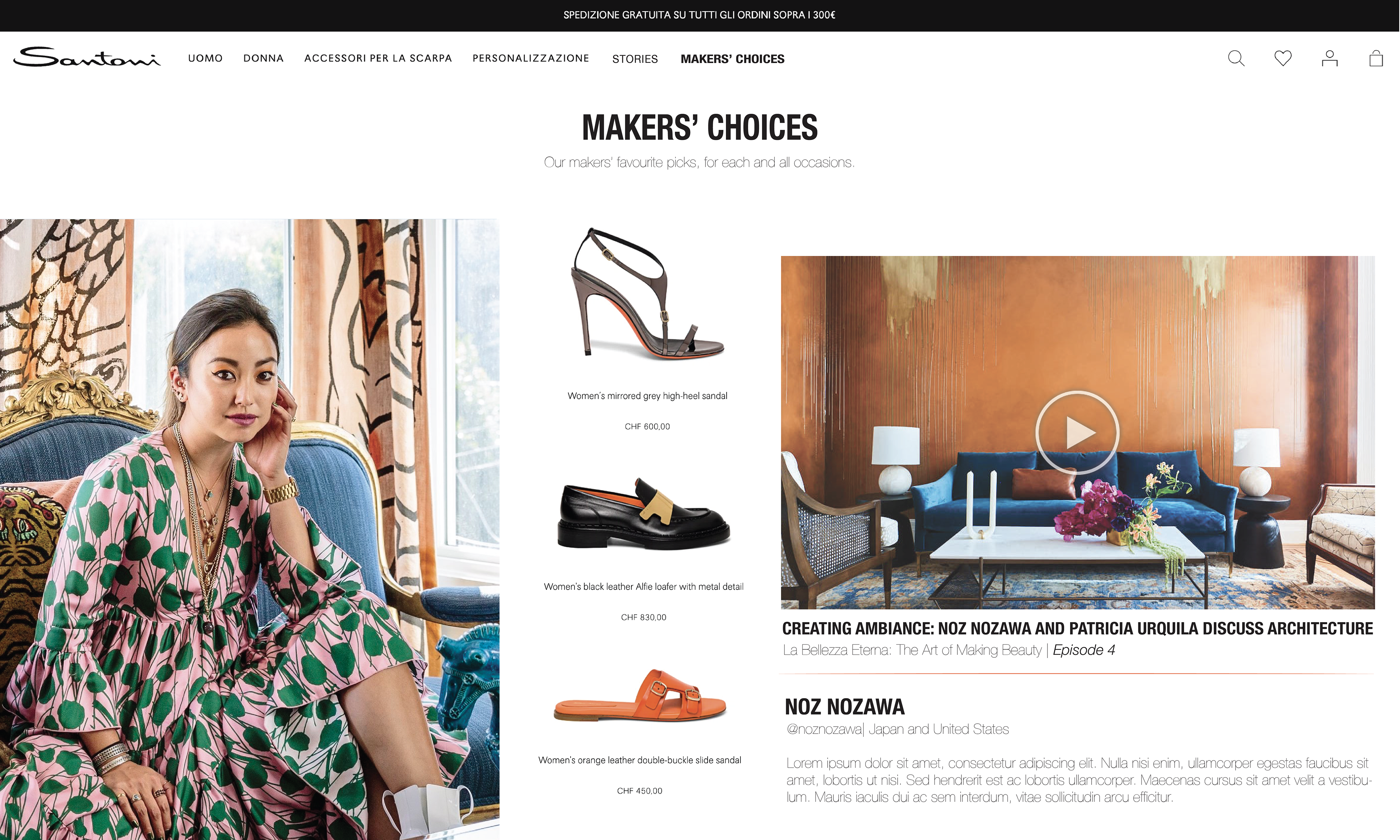Select Makers' Choices nav item
The width and height of the screenshot is (1400, 840).
coord(732,59)
